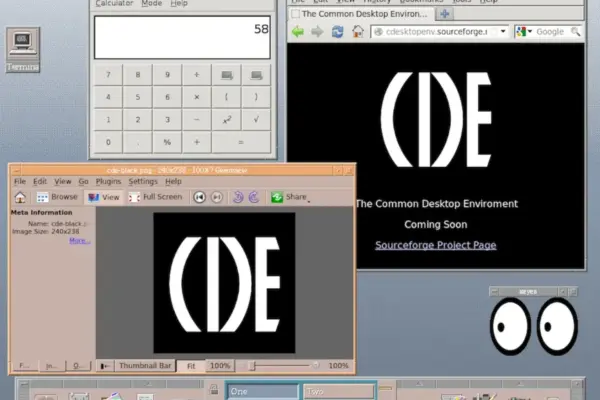
Task: Open a new browser tab with plus icon
Action: (x=444, y=14)
